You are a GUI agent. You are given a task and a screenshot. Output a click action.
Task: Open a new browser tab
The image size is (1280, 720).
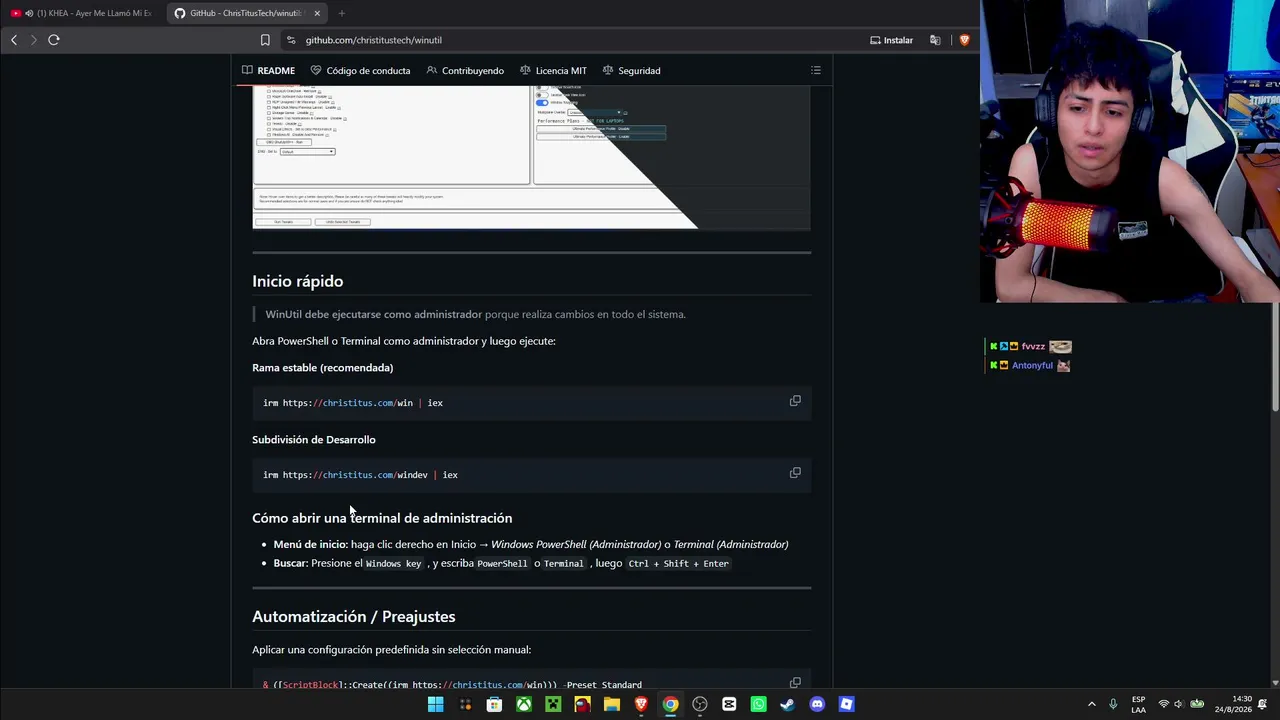point(342,13)
